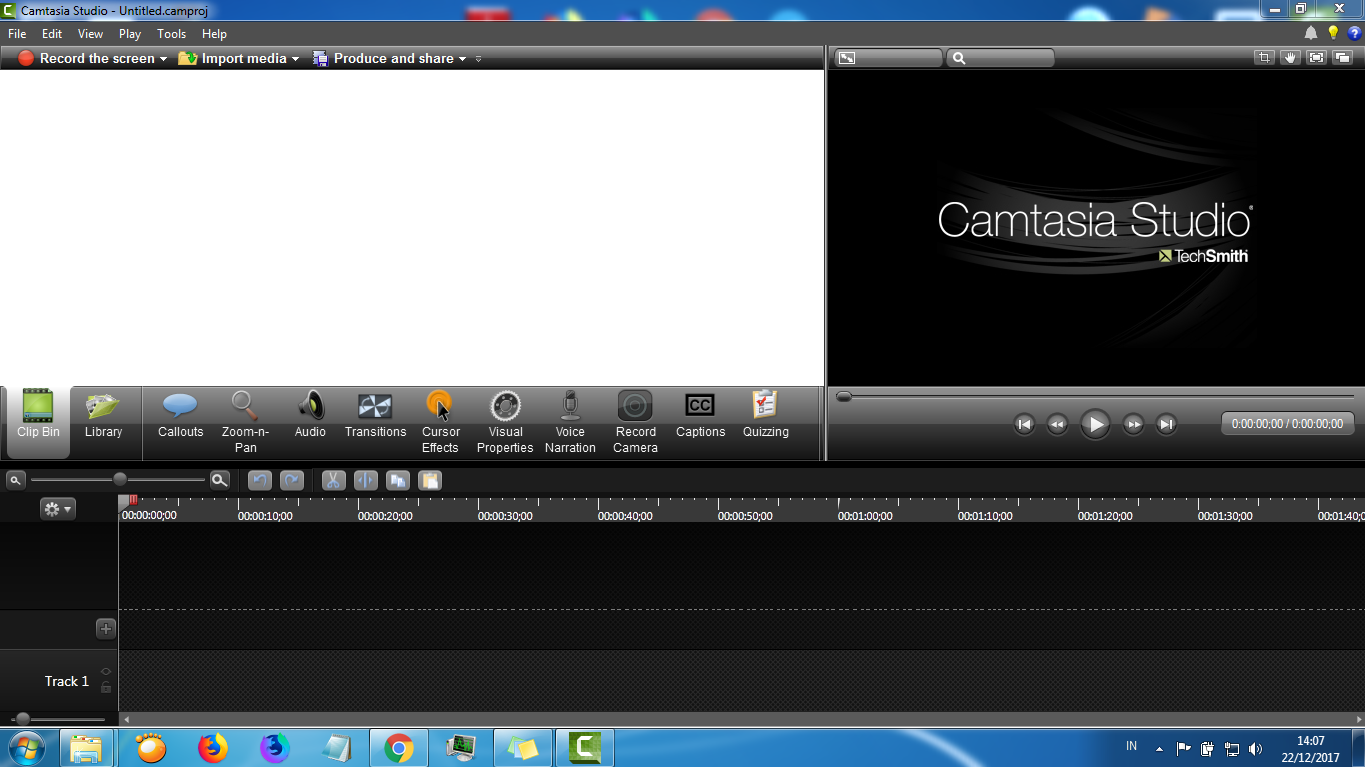Enable crop mode in preview
The width and height of the screenshot is (1365, 767).
pyautogui.click(x=1265, y=58)
